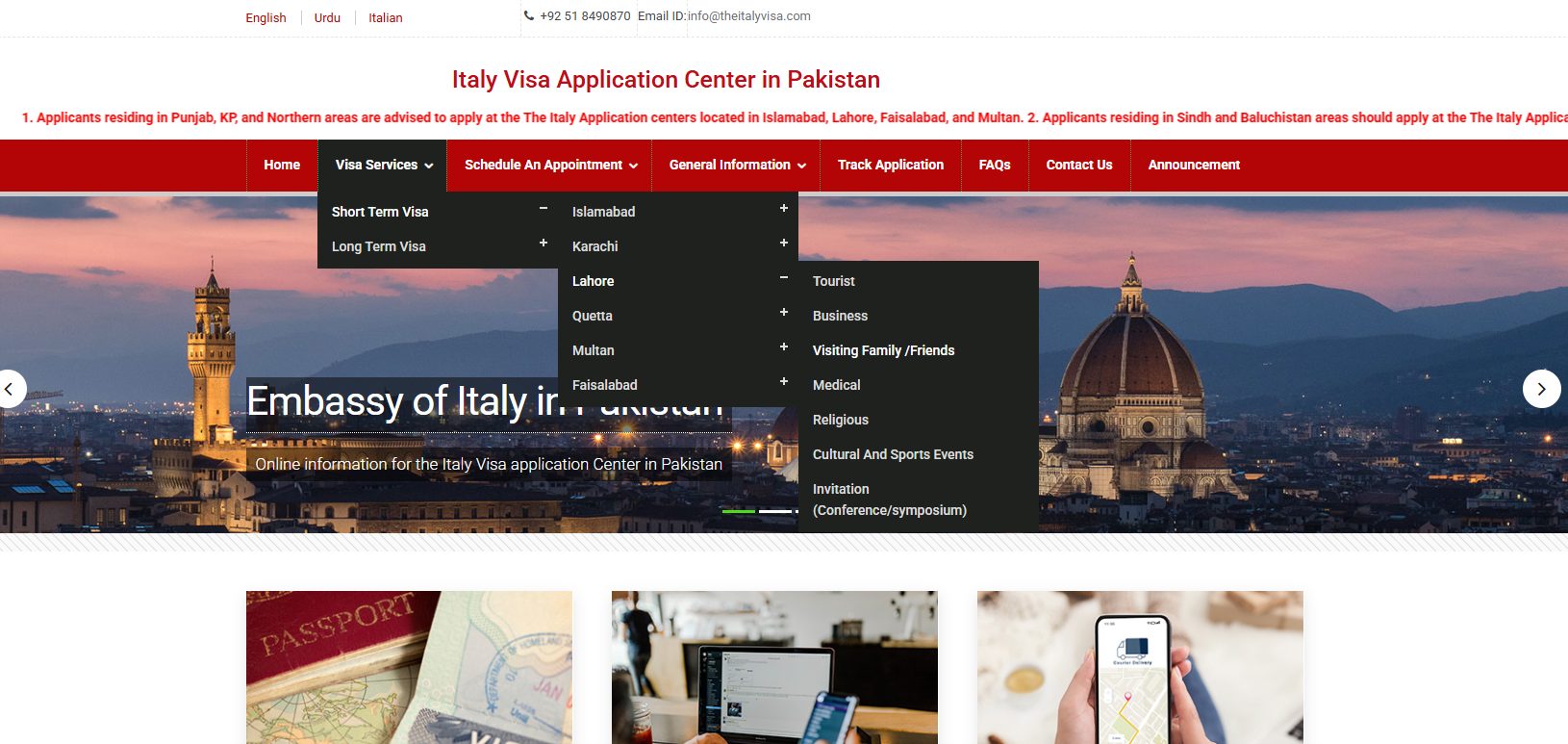Choose Faisalabad from the city submenu
The width and height of the screenshot is (1568, 744).
pyautogui.click(x=605, y=385)
